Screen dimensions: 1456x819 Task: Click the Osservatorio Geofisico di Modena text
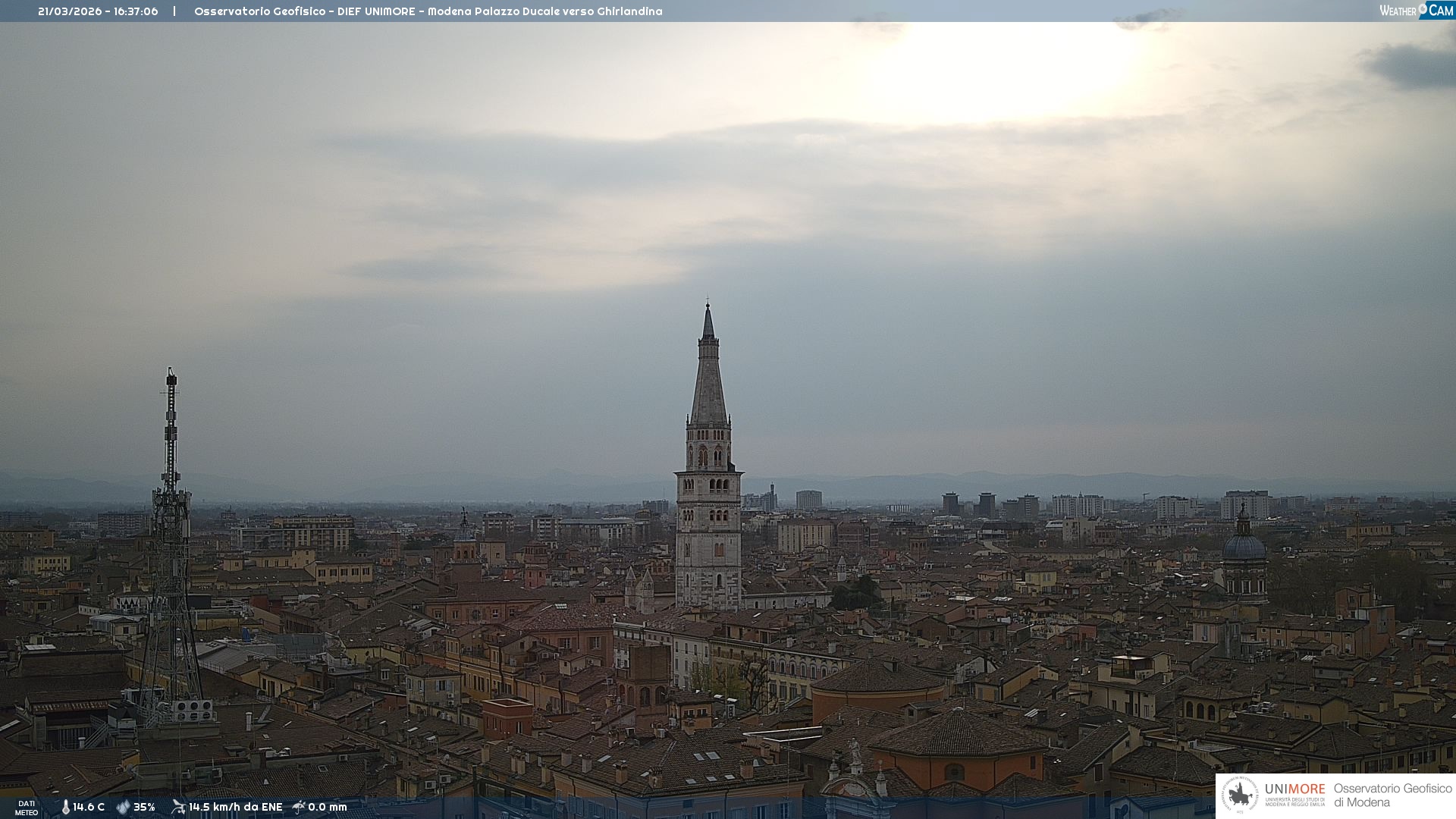1392,795
